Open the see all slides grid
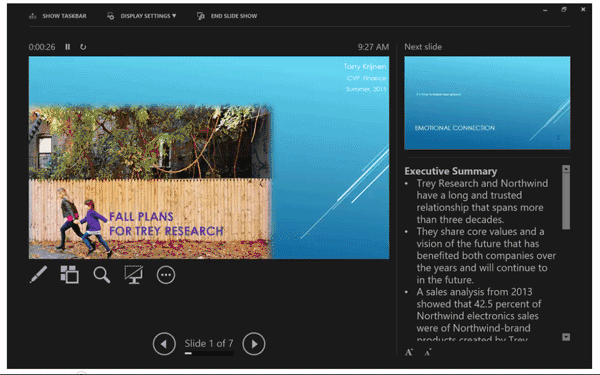The height and width of the screenshot is (375, 600). point(70,275)
